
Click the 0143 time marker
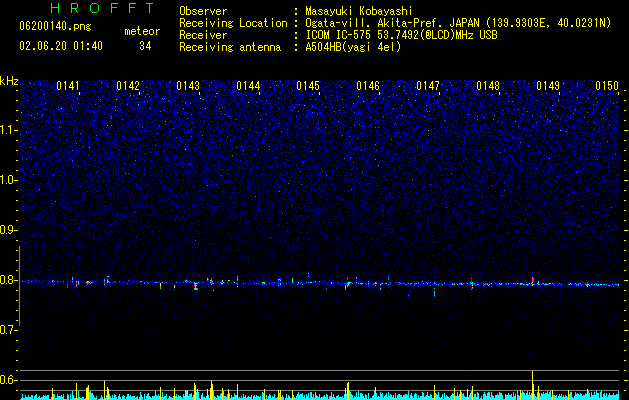click(x=188, y=86)
